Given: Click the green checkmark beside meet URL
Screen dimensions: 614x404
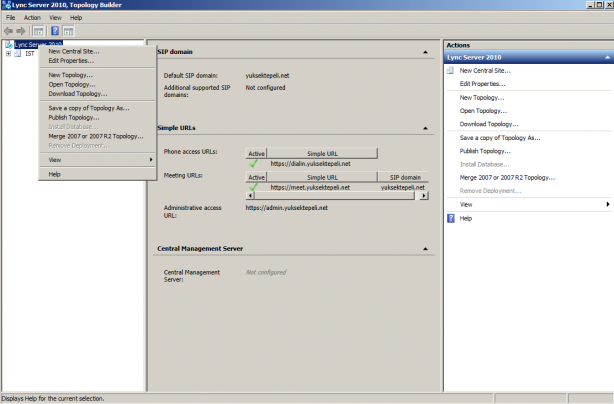Looking at the screenshot, I should point(253,188).
